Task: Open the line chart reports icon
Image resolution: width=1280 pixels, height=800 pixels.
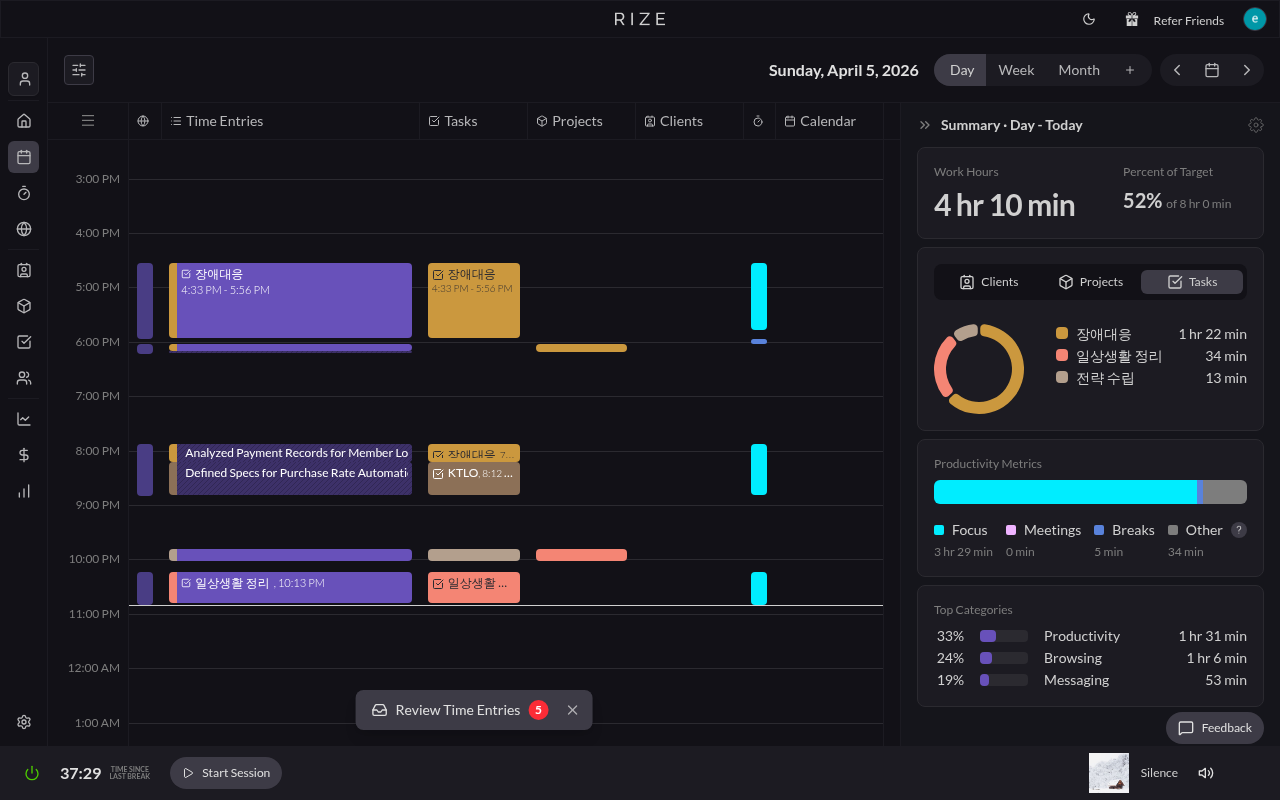Action: click(24, 419)
